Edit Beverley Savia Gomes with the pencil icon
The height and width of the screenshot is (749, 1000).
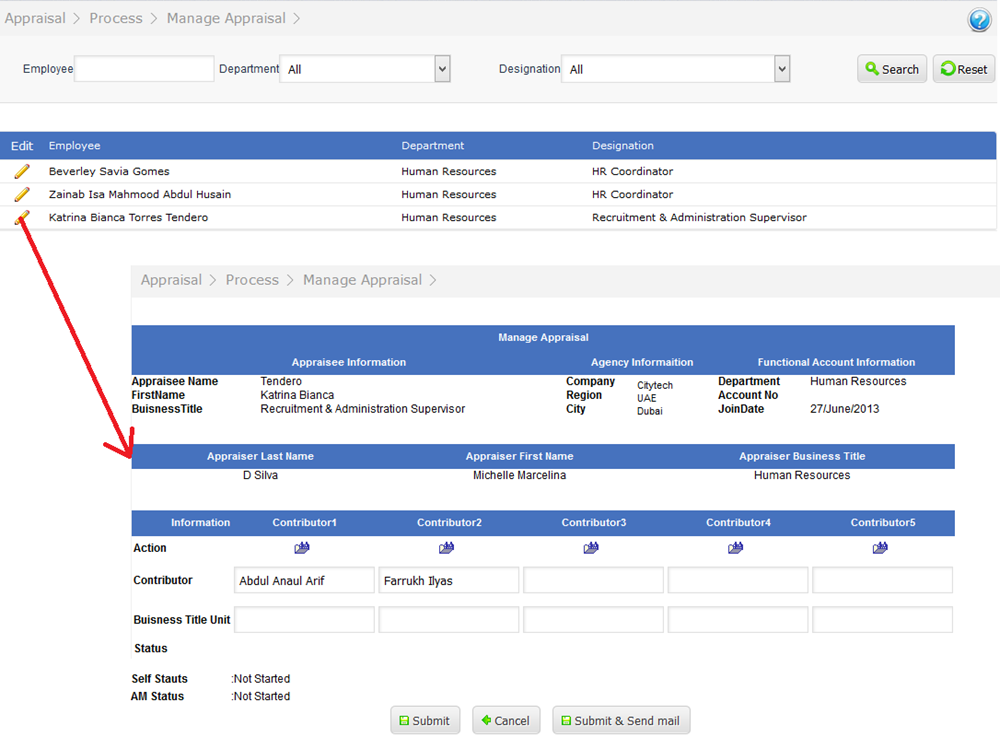tap(22, 171)
